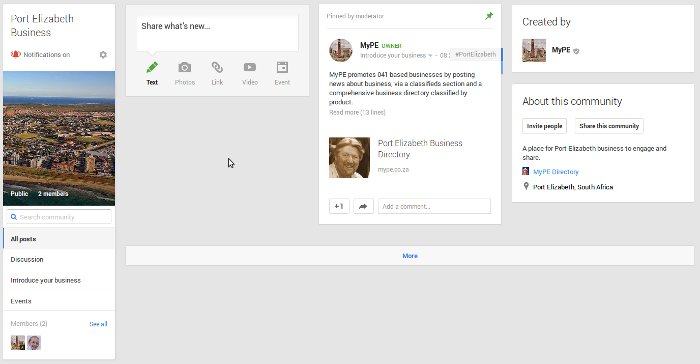Choose the Photos camera icon
The image size is (700, 364).
[x=184, y=67]
